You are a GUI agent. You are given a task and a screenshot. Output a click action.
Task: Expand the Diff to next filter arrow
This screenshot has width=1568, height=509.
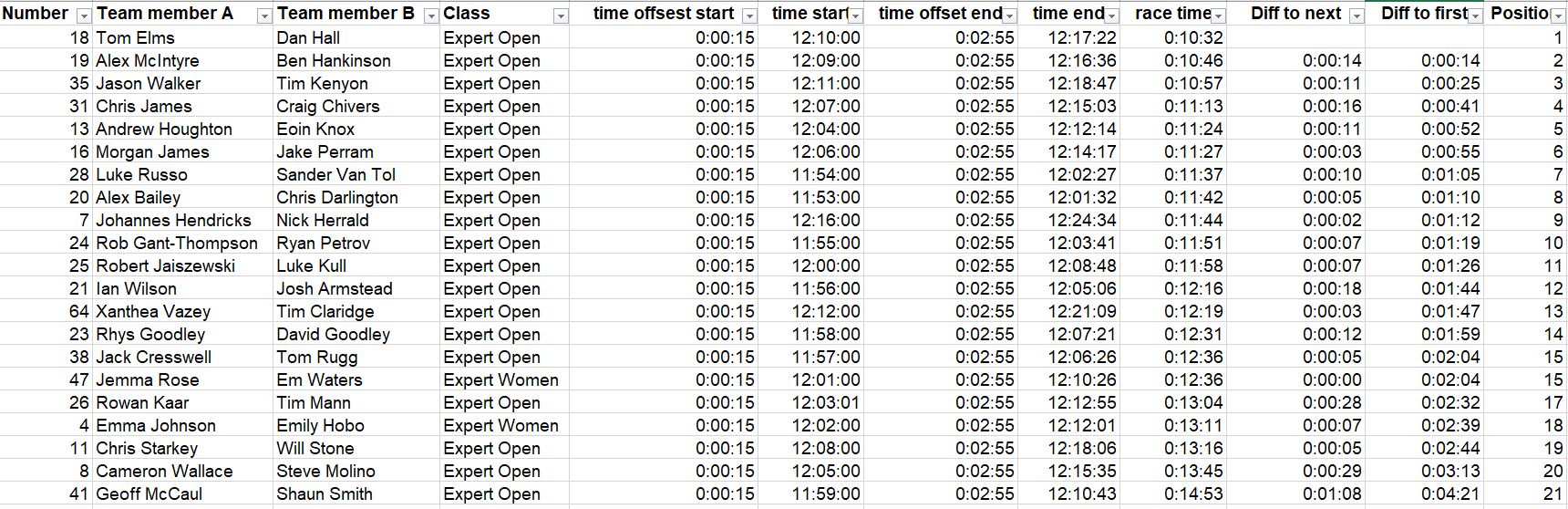(x=1357, y=16)
